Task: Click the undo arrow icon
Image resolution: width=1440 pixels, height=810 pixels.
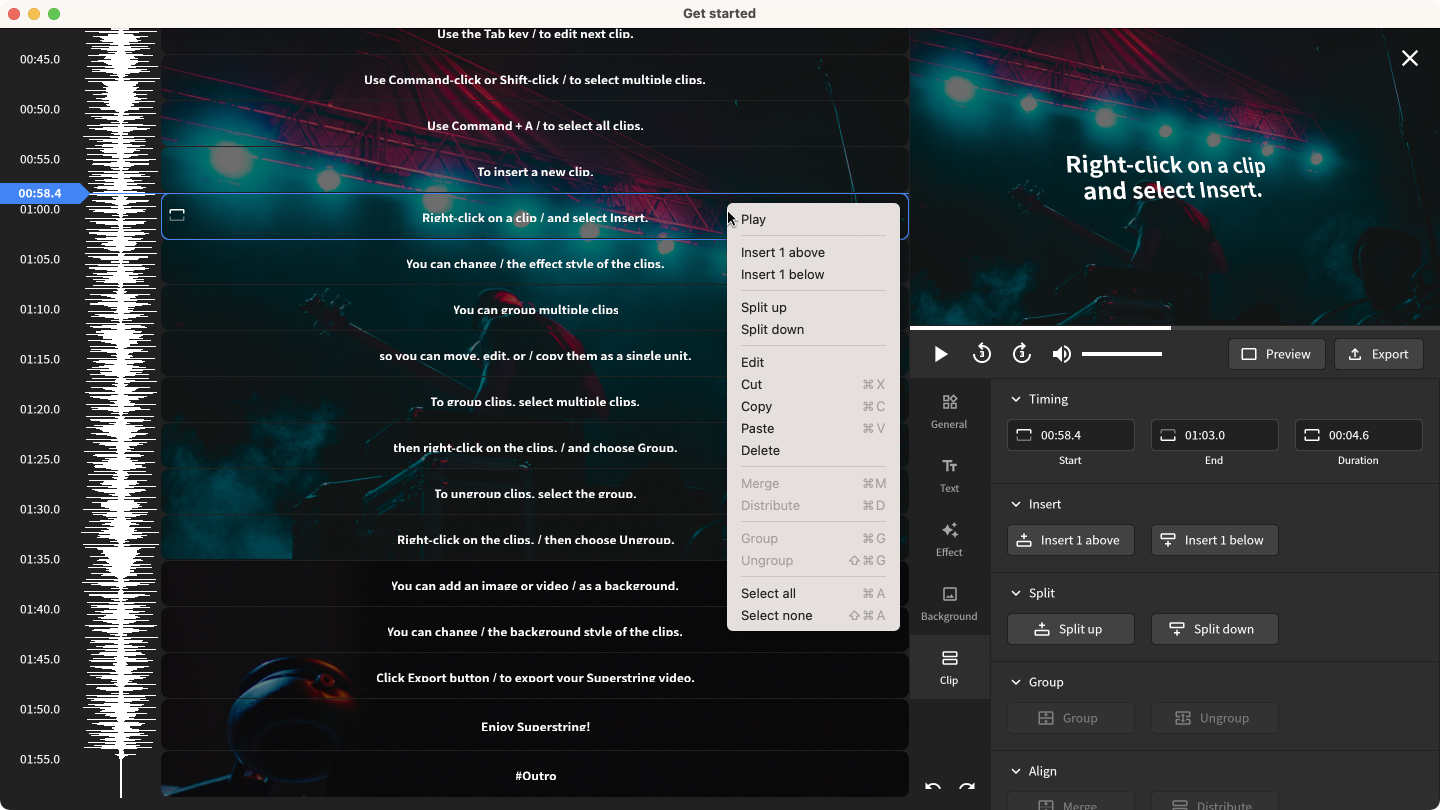Action: pos(933,788)
